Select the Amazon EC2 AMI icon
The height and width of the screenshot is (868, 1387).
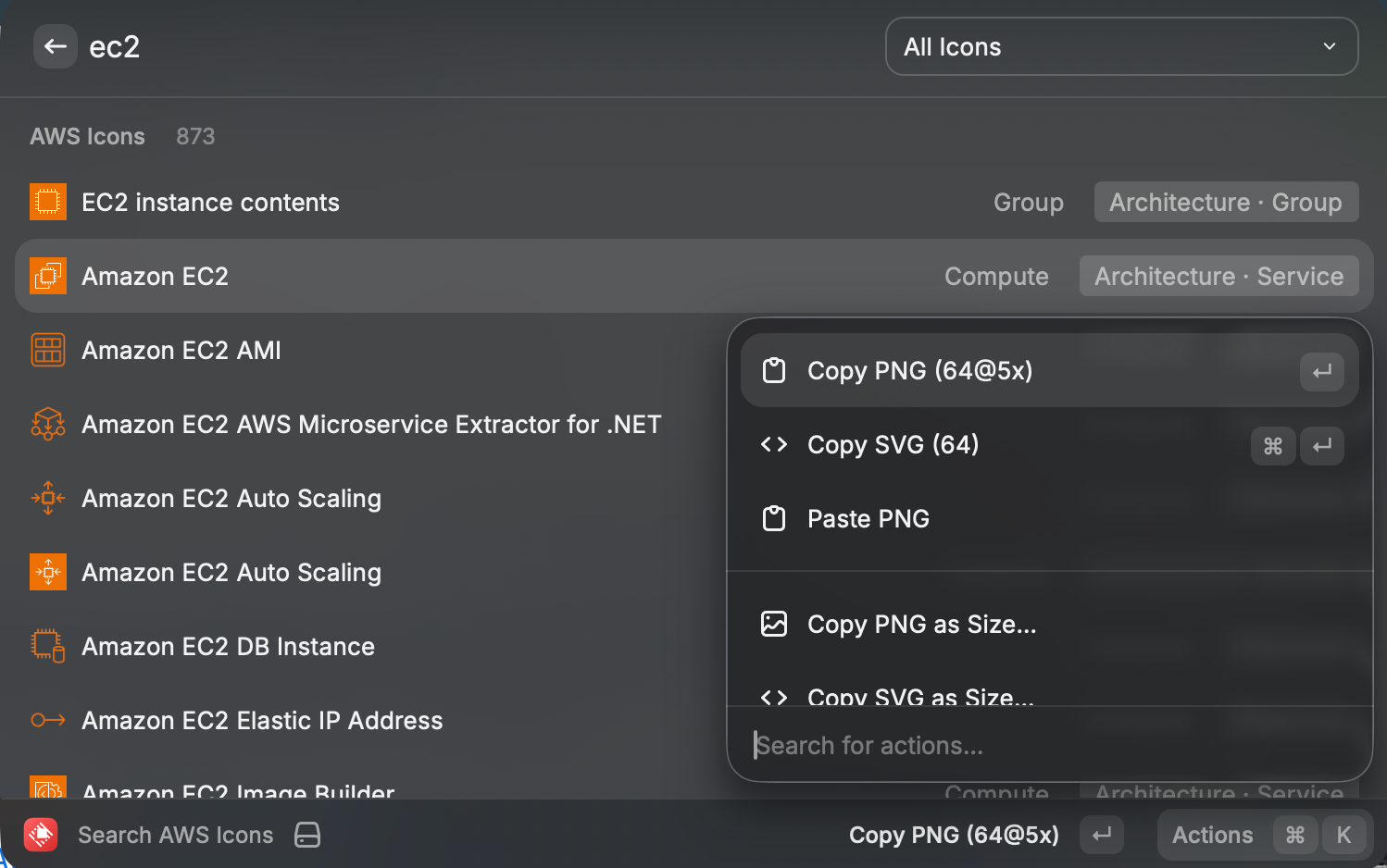click(48, 350)
